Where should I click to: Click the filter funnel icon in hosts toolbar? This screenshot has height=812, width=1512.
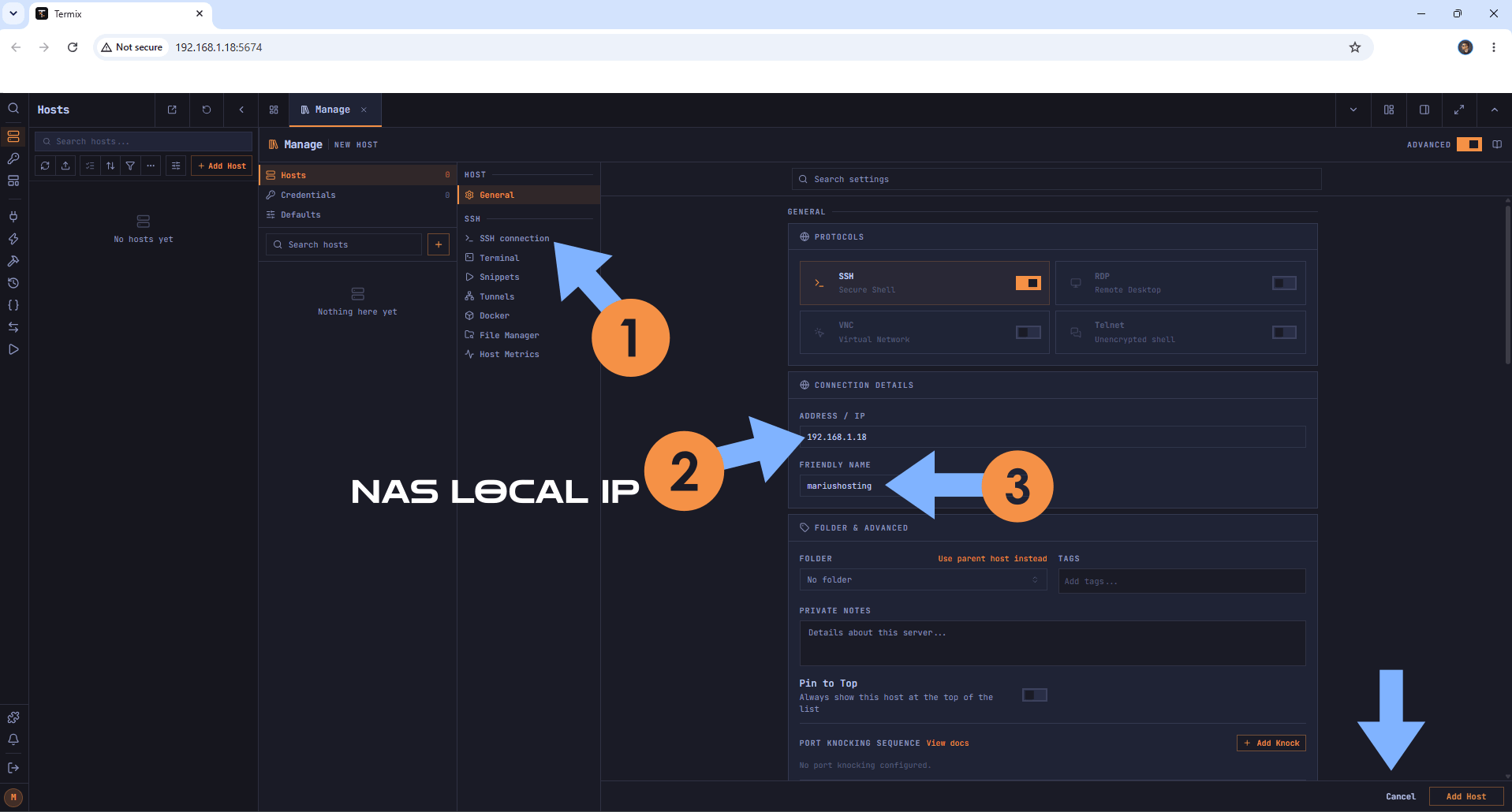click(130, 166)
